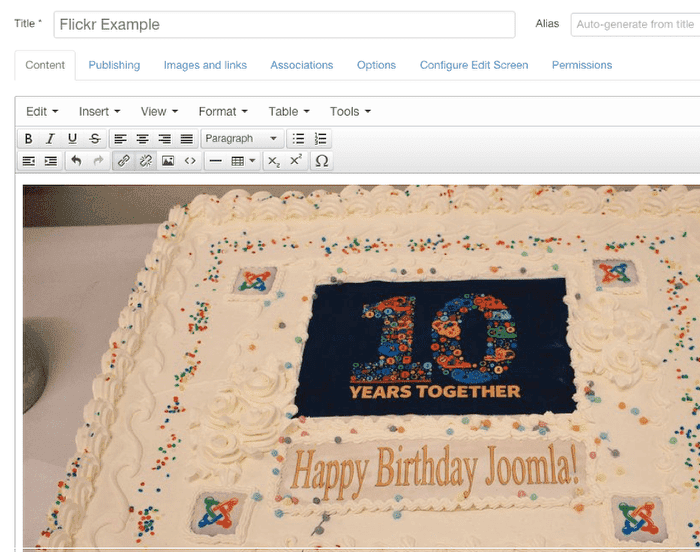Switch to Images and links tab
700x552 pixels.
click(205, 65)
